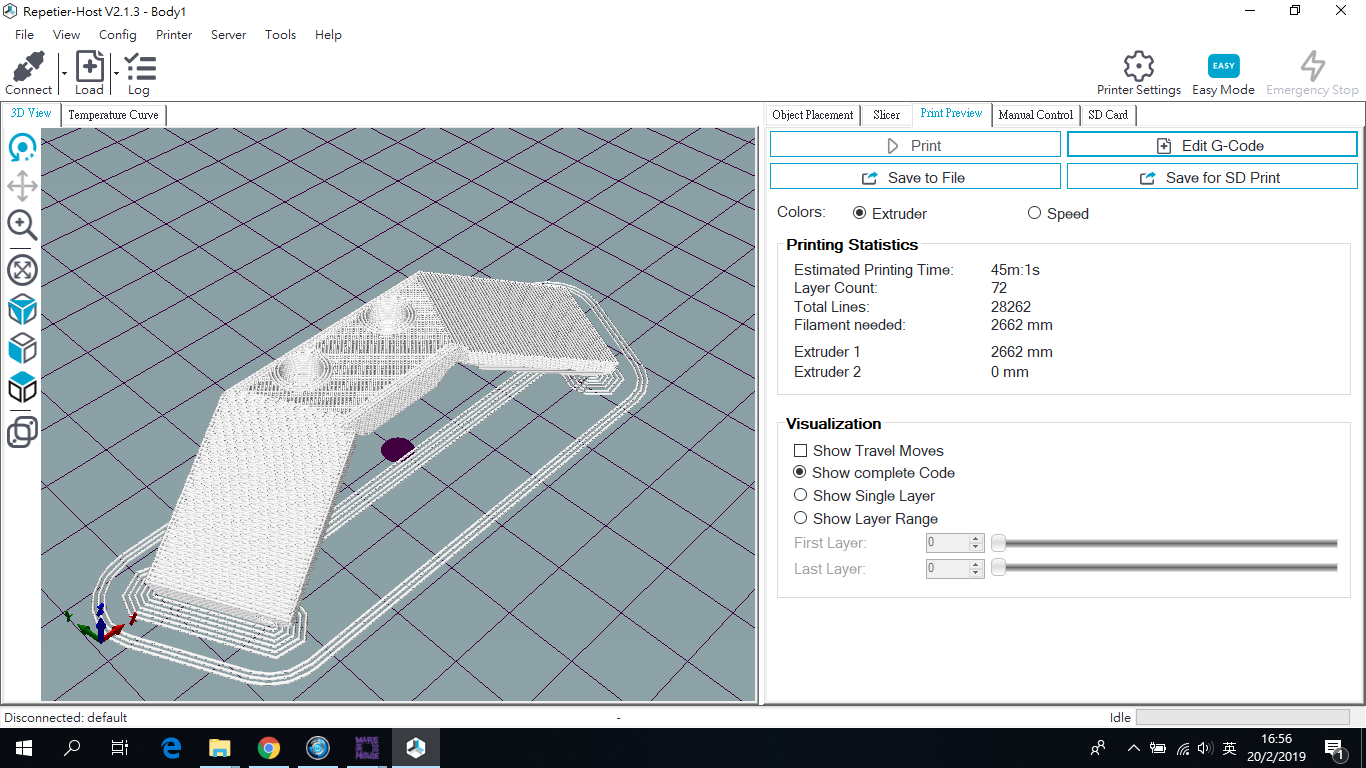Screen dimensions: 1366x768
Task: Select Speed colors radio button
Action: 1035,213
